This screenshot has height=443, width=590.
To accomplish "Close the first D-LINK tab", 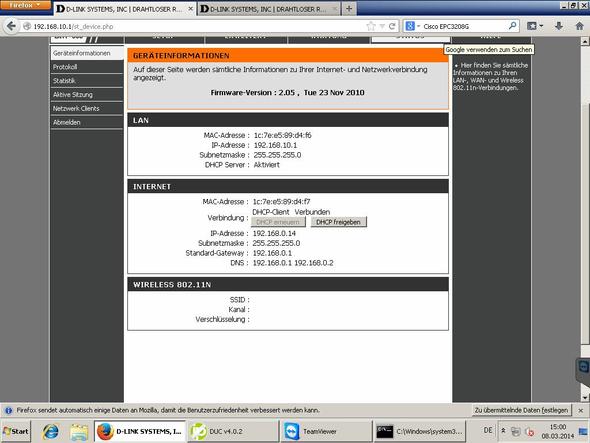I will 190,8.
